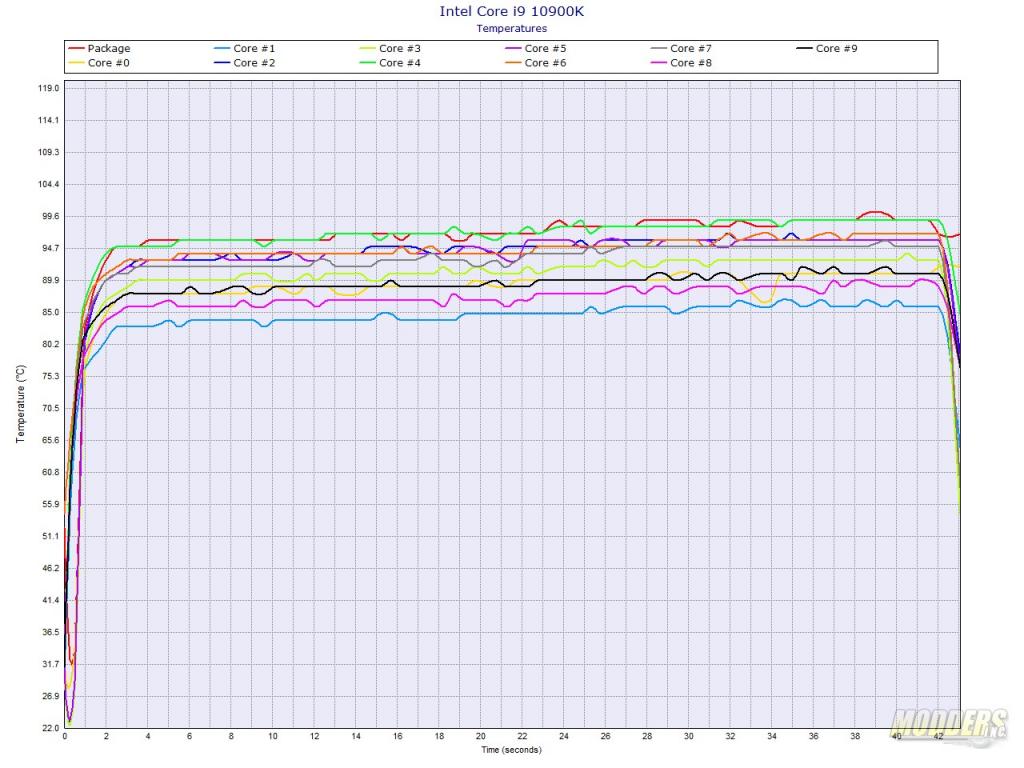
Task: Click the 85.0 temperature axis value
Action: [50, 312]
